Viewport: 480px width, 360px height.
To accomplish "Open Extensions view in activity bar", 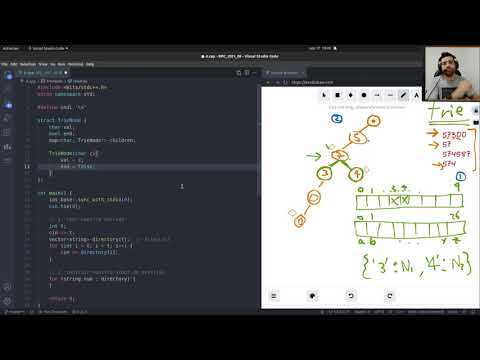I will [x=7, y=132].
